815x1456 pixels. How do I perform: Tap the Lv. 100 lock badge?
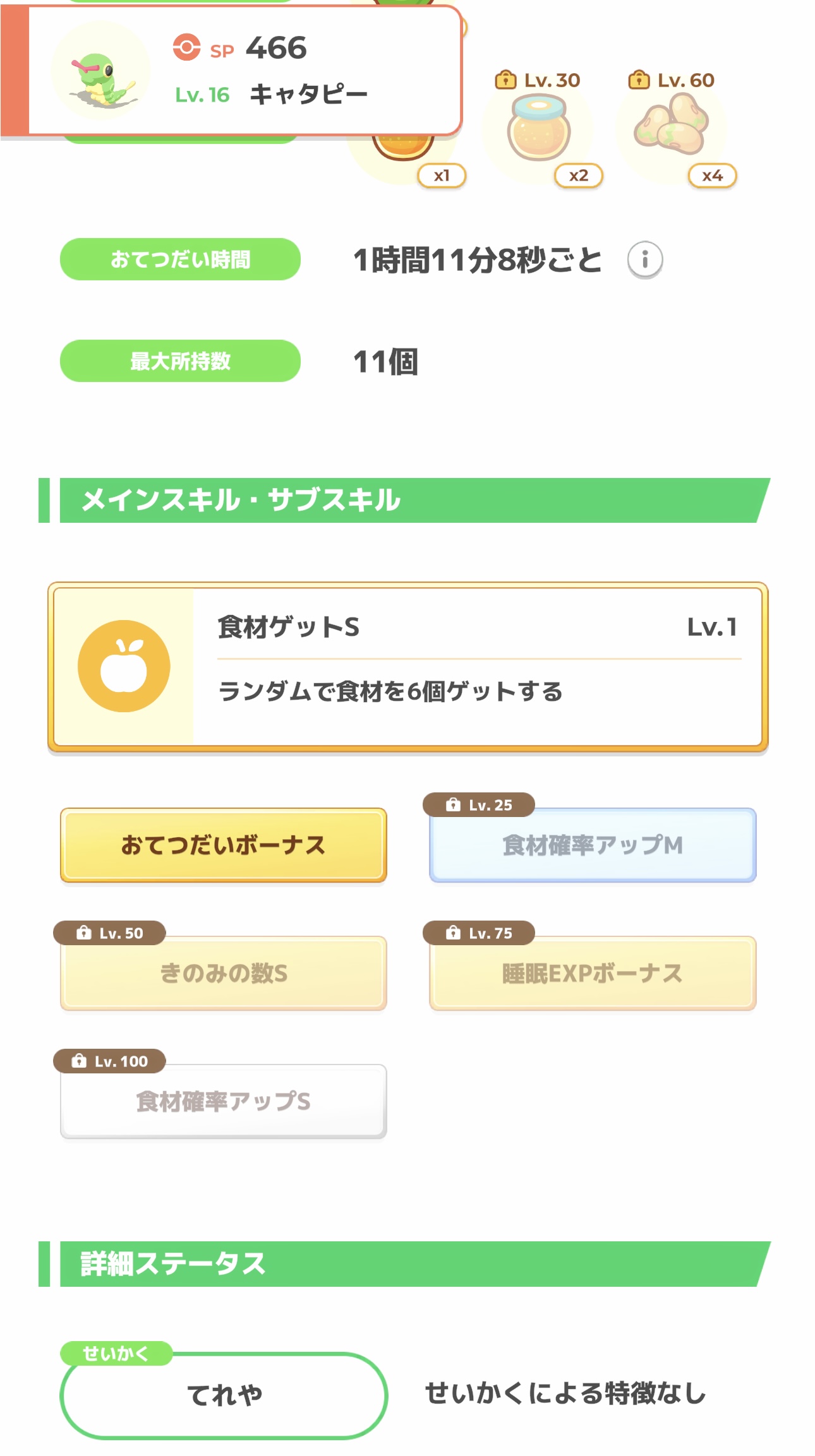click(x=109, y=1061)
